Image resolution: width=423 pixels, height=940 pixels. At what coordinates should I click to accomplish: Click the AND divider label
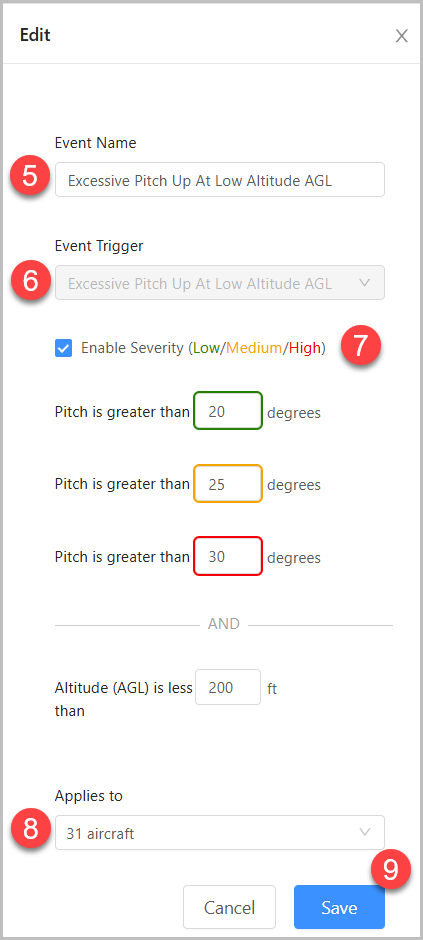[223, 624]
